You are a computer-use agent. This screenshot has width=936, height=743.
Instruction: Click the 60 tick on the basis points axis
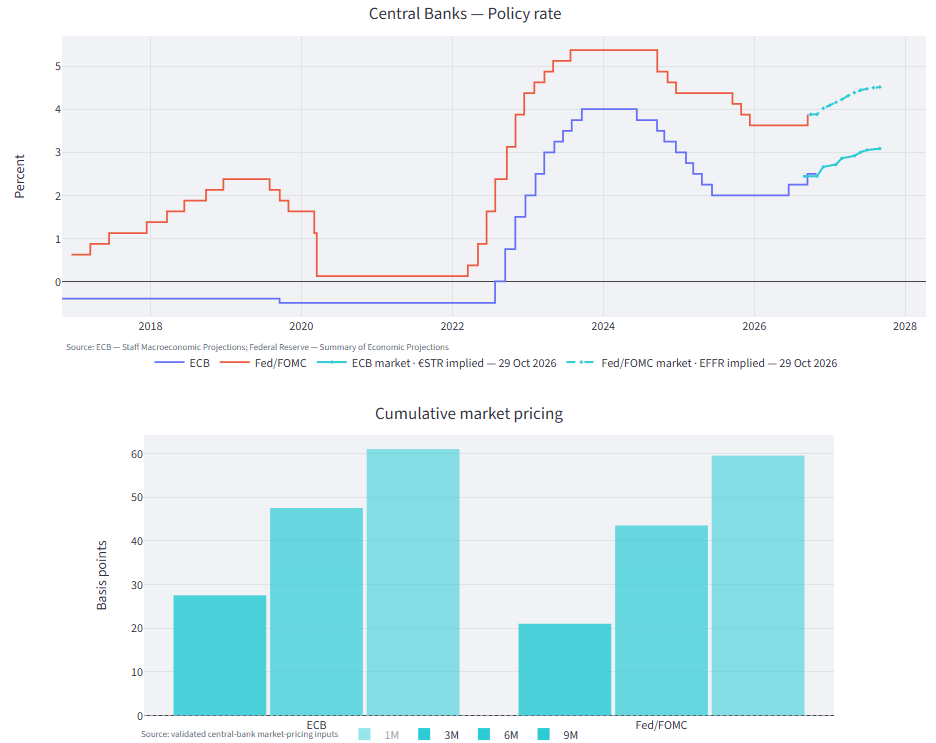point(137,454)
